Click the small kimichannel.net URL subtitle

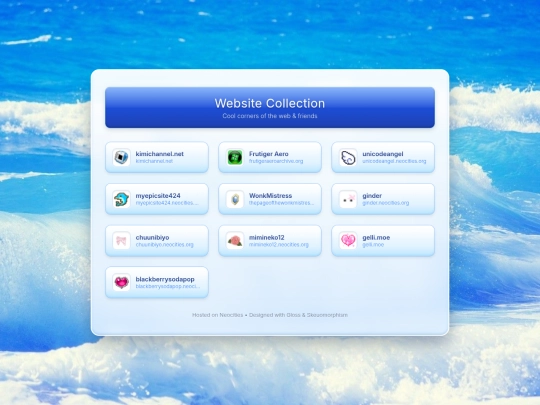pos(154,161)
